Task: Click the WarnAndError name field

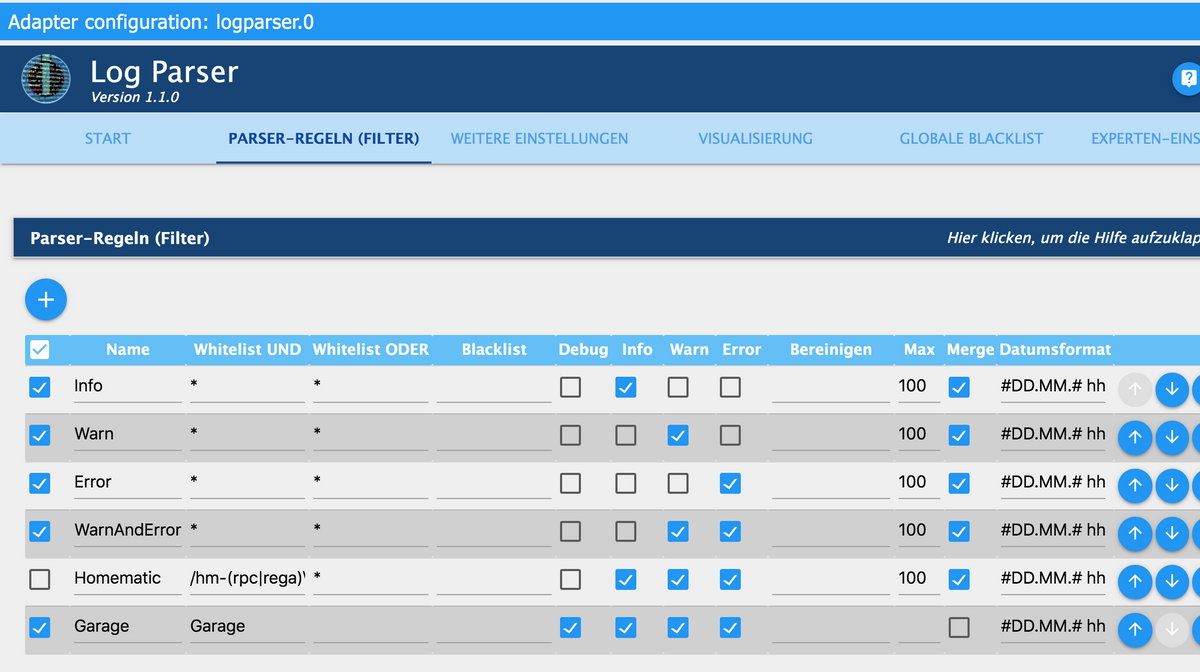Action: pyautogui.click(x=128, y=531)
